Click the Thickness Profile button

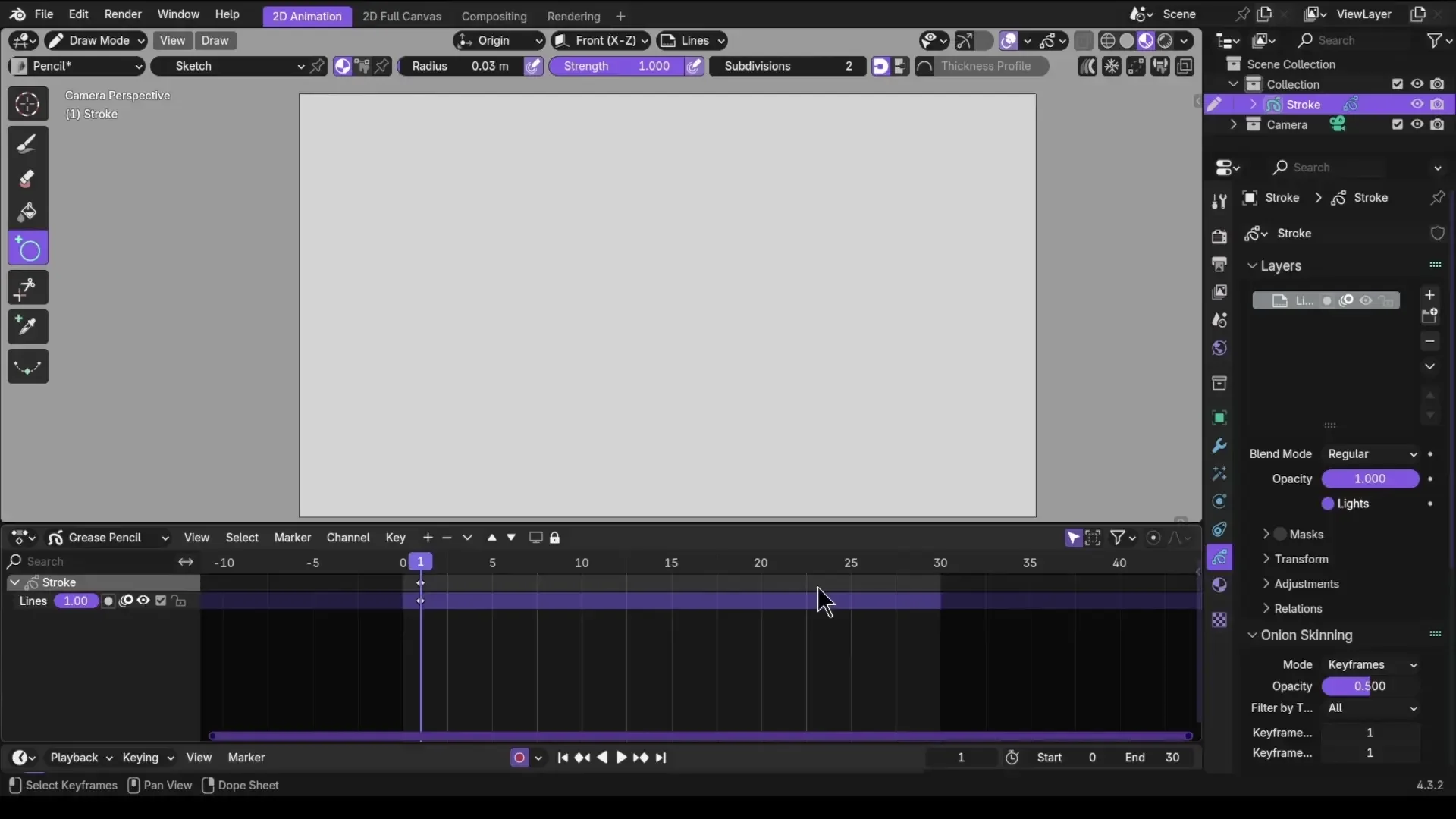coord(984,67)
